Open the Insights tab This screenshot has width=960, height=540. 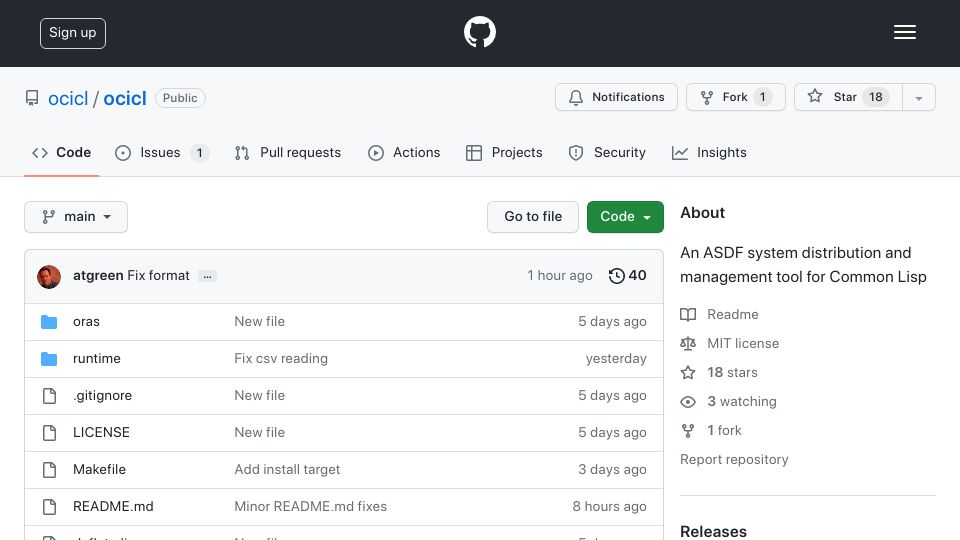pos(709,152)
